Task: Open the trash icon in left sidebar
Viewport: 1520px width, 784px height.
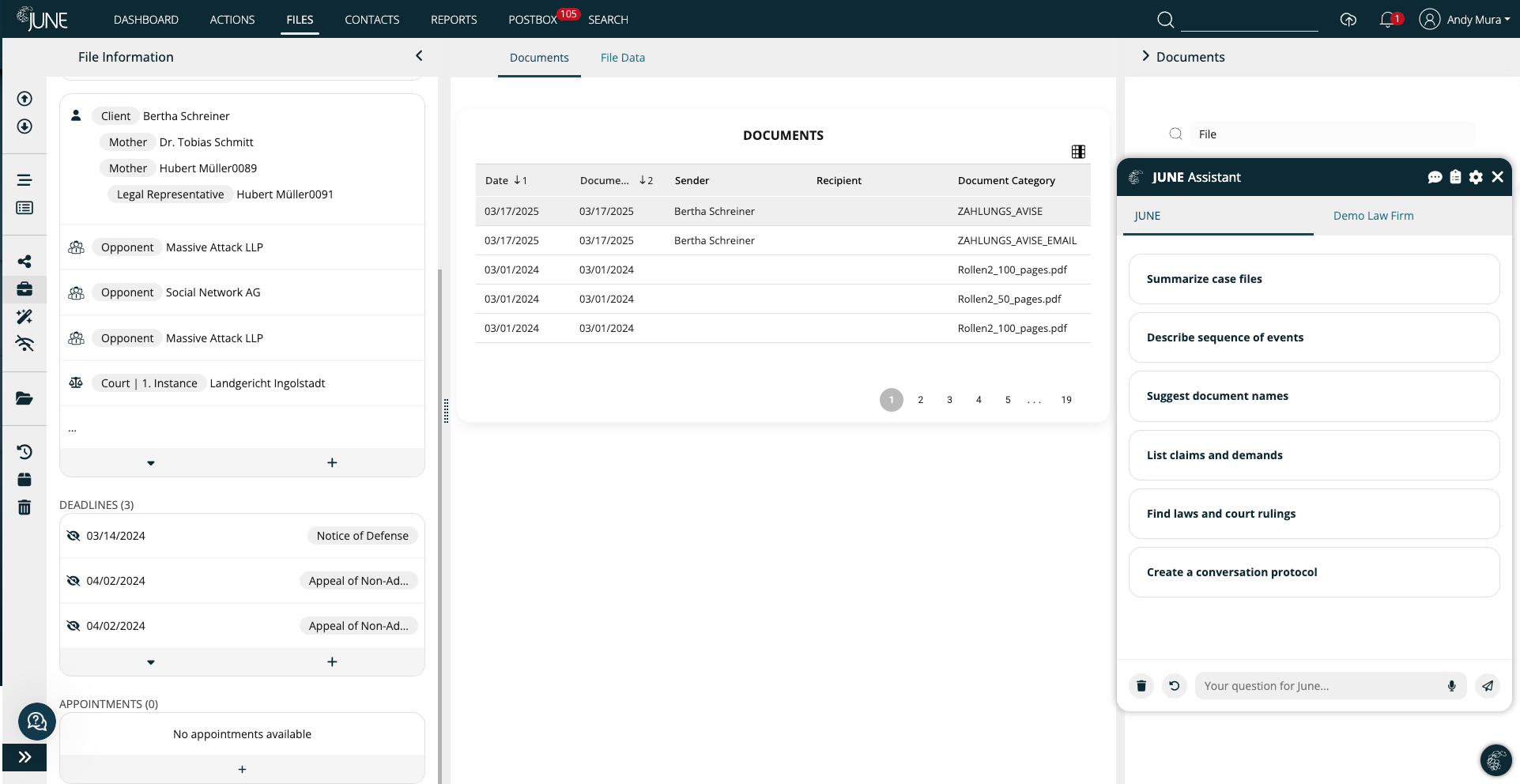Action: tap(25, 507)
